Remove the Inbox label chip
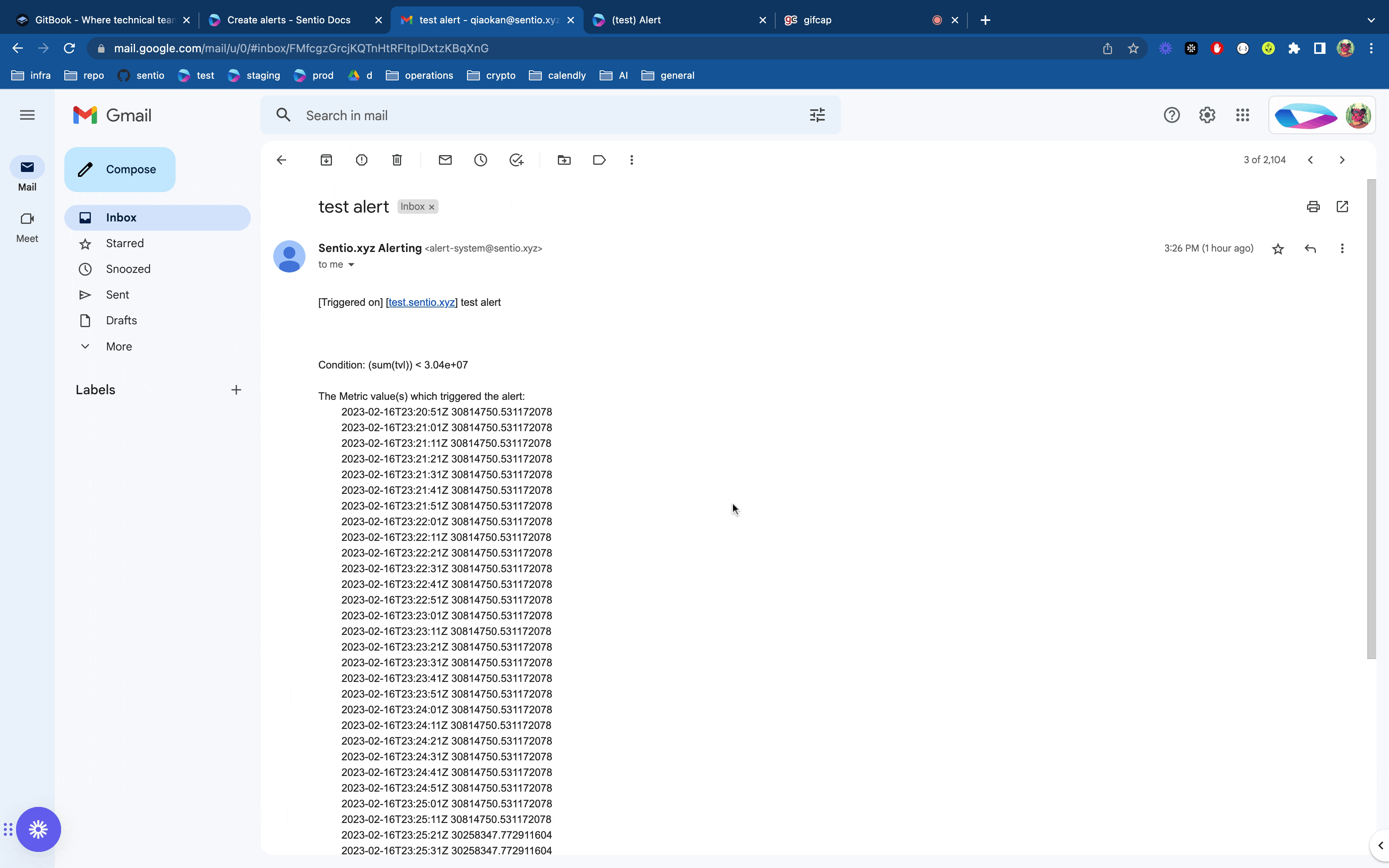The image size is (1389, 868). coord(432,207)
